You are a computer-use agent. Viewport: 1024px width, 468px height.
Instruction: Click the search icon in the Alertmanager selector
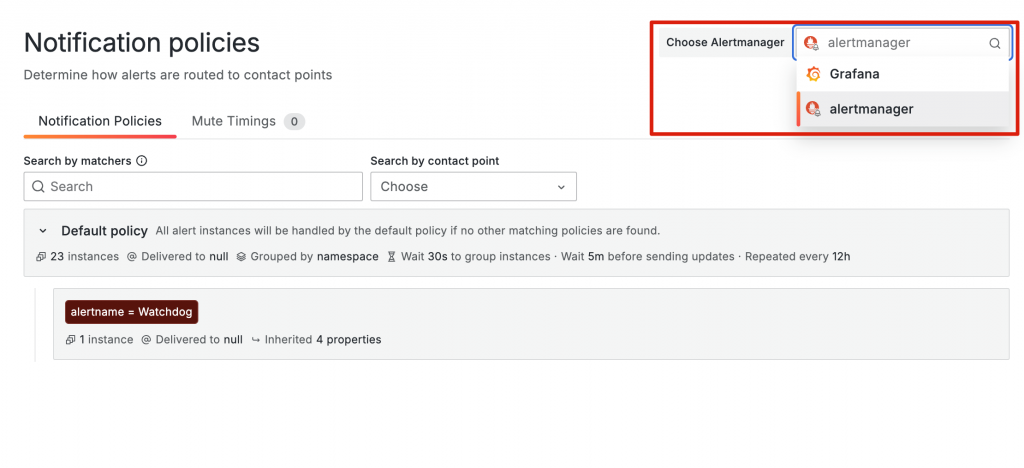994,44
